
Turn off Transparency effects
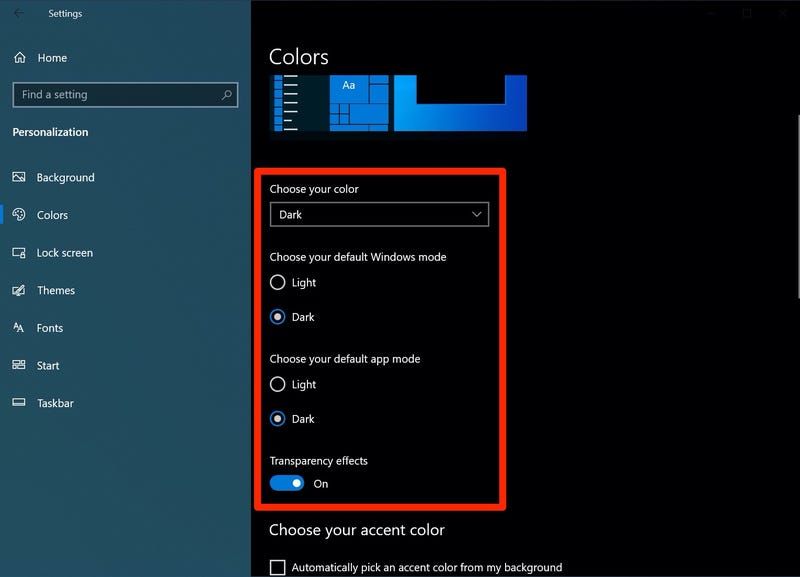coord(286,483)
